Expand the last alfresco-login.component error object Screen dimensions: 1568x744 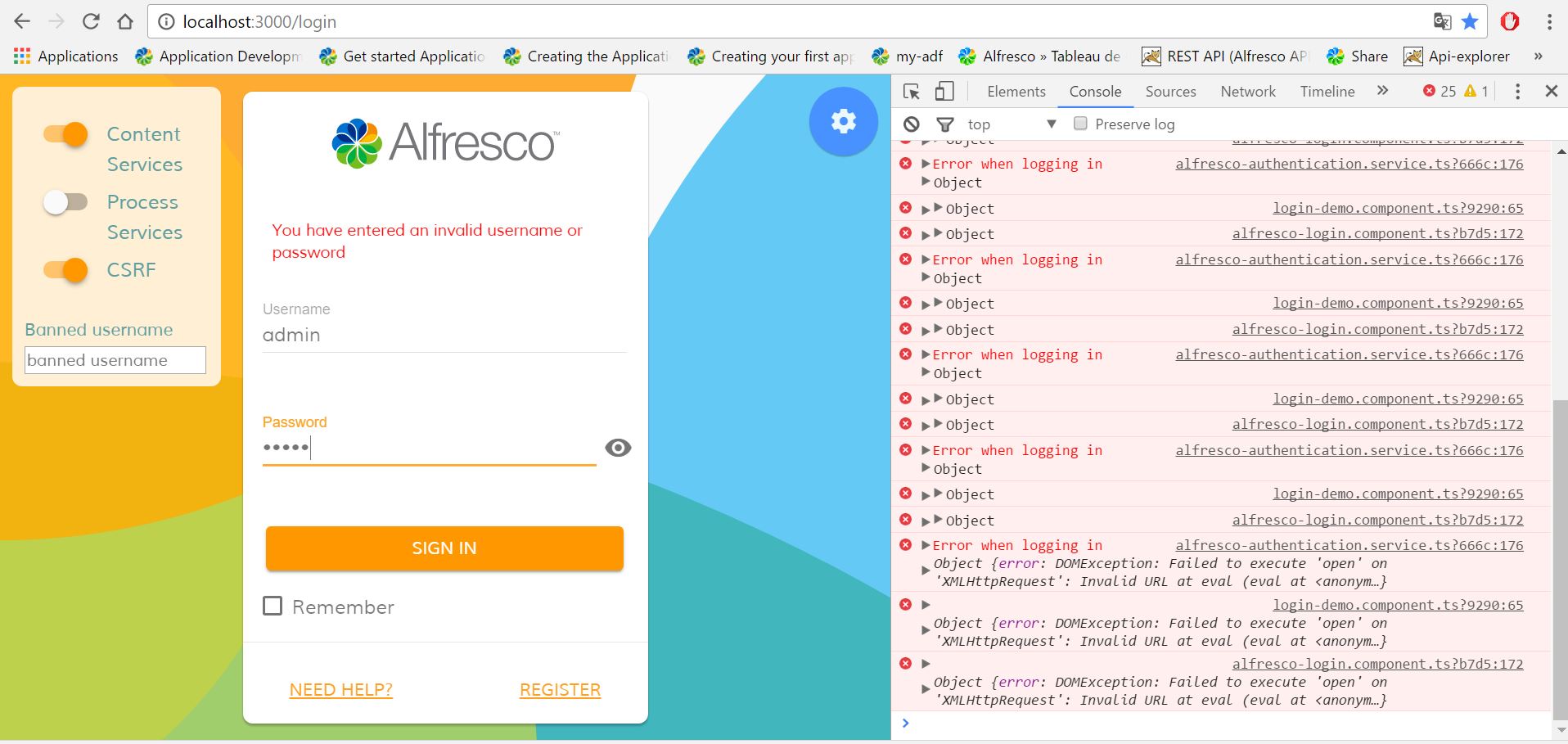926,689
